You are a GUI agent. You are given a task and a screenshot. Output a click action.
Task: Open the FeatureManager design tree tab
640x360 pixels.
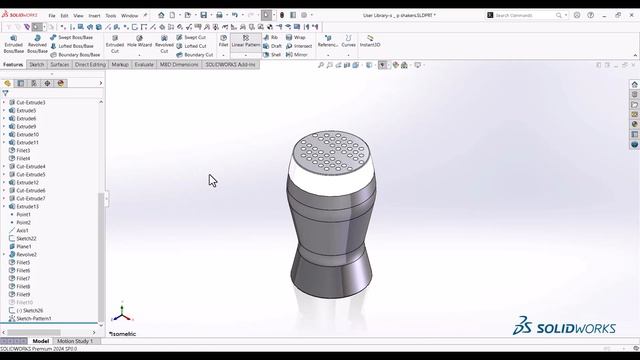point(7,83)
